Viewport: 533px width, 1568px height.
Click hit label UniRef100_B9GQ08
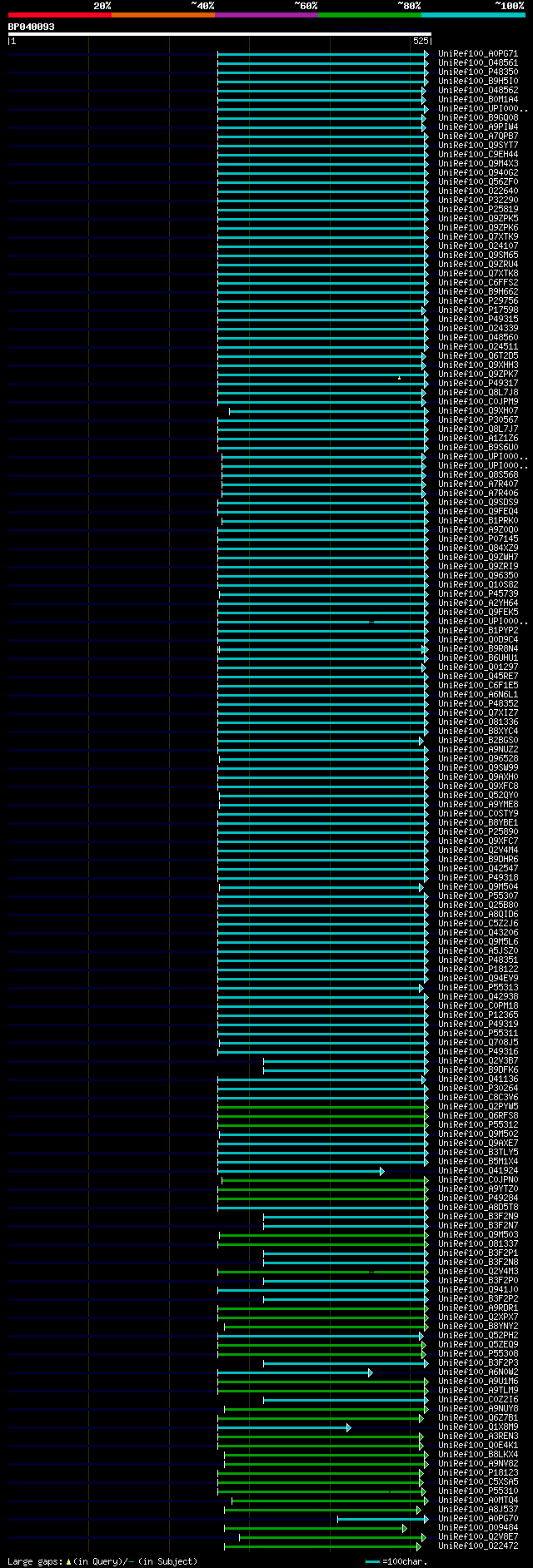coord(478,117)
